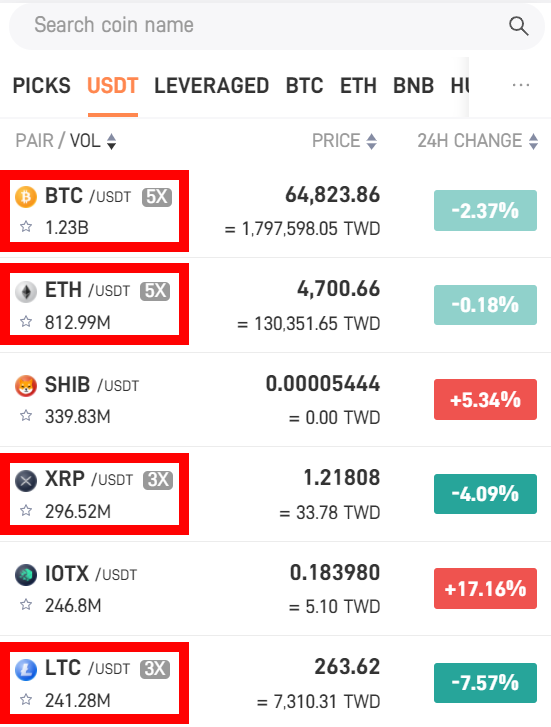Click the XRP coin icon
Viewport: 551px width, 727px height.
[26, 480]
